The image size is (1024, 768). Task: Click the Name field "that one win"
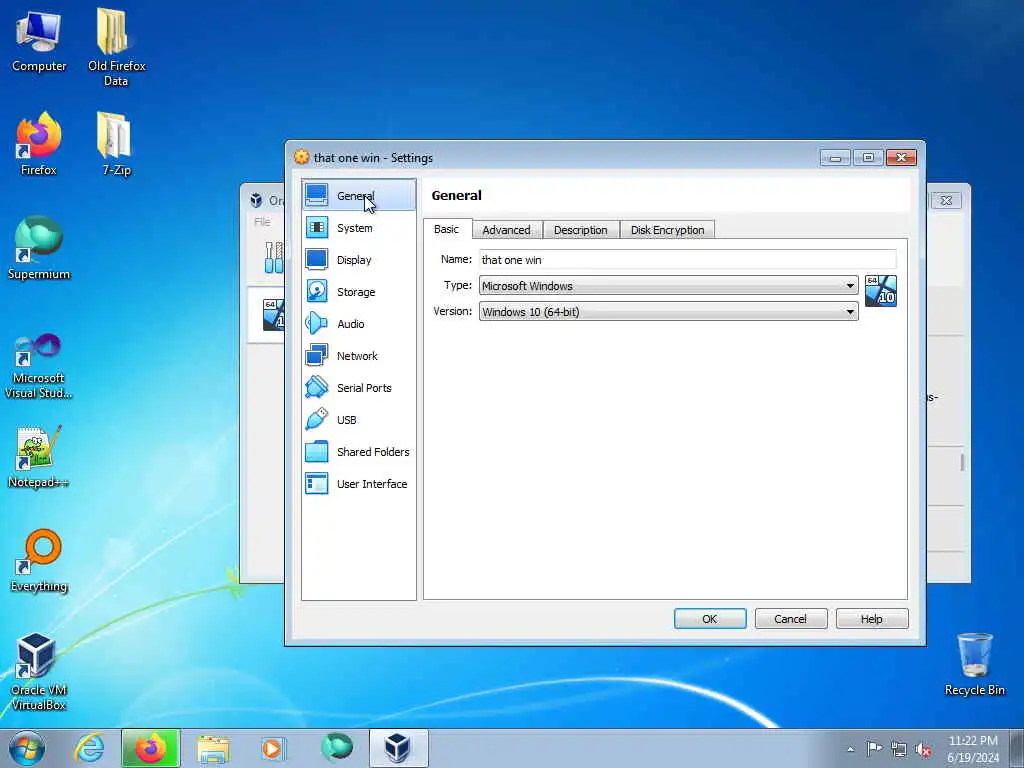click(688, 259)
